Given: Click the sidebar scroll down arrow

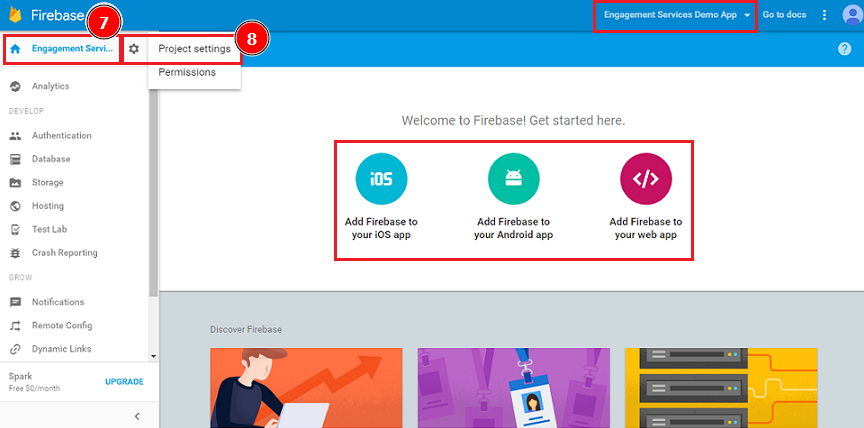Looking at the screenshot, I should click(153, 356).
